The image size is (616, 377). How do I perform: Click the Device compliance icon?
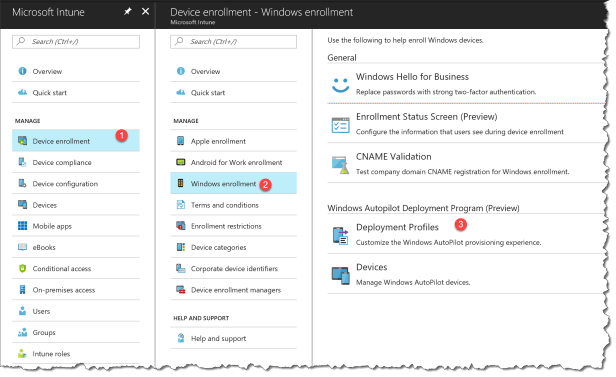click(22, 162)
